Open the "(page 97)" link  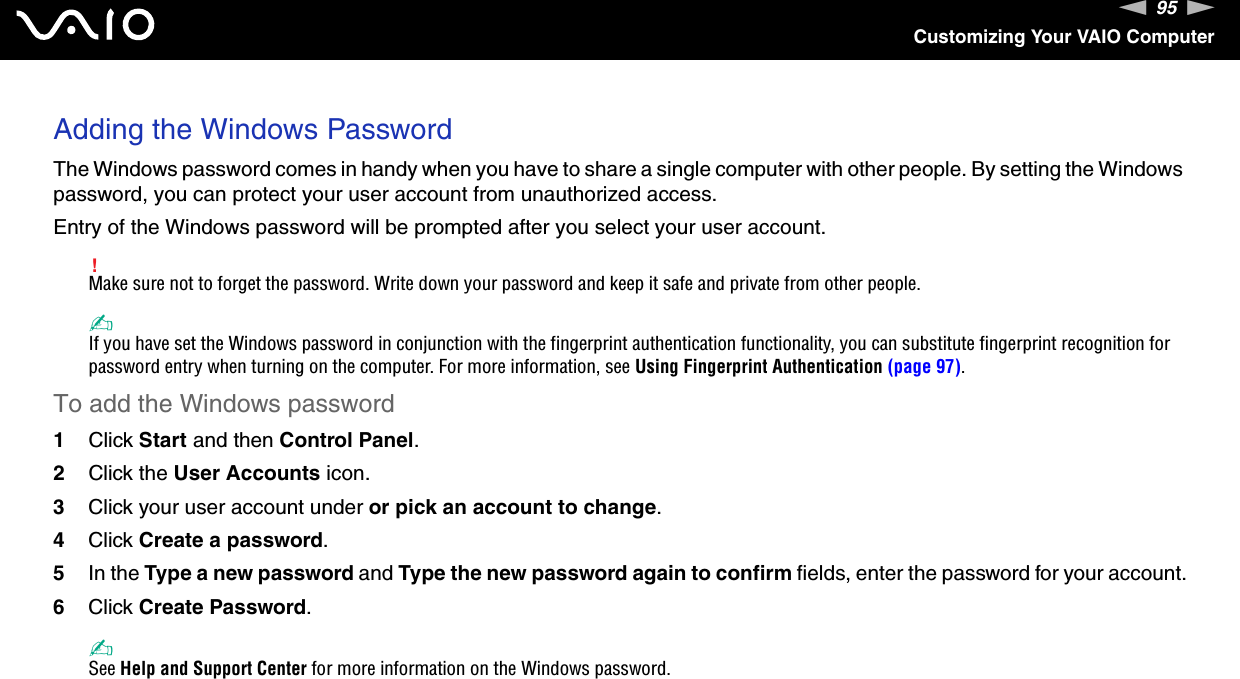pos(925,366)
